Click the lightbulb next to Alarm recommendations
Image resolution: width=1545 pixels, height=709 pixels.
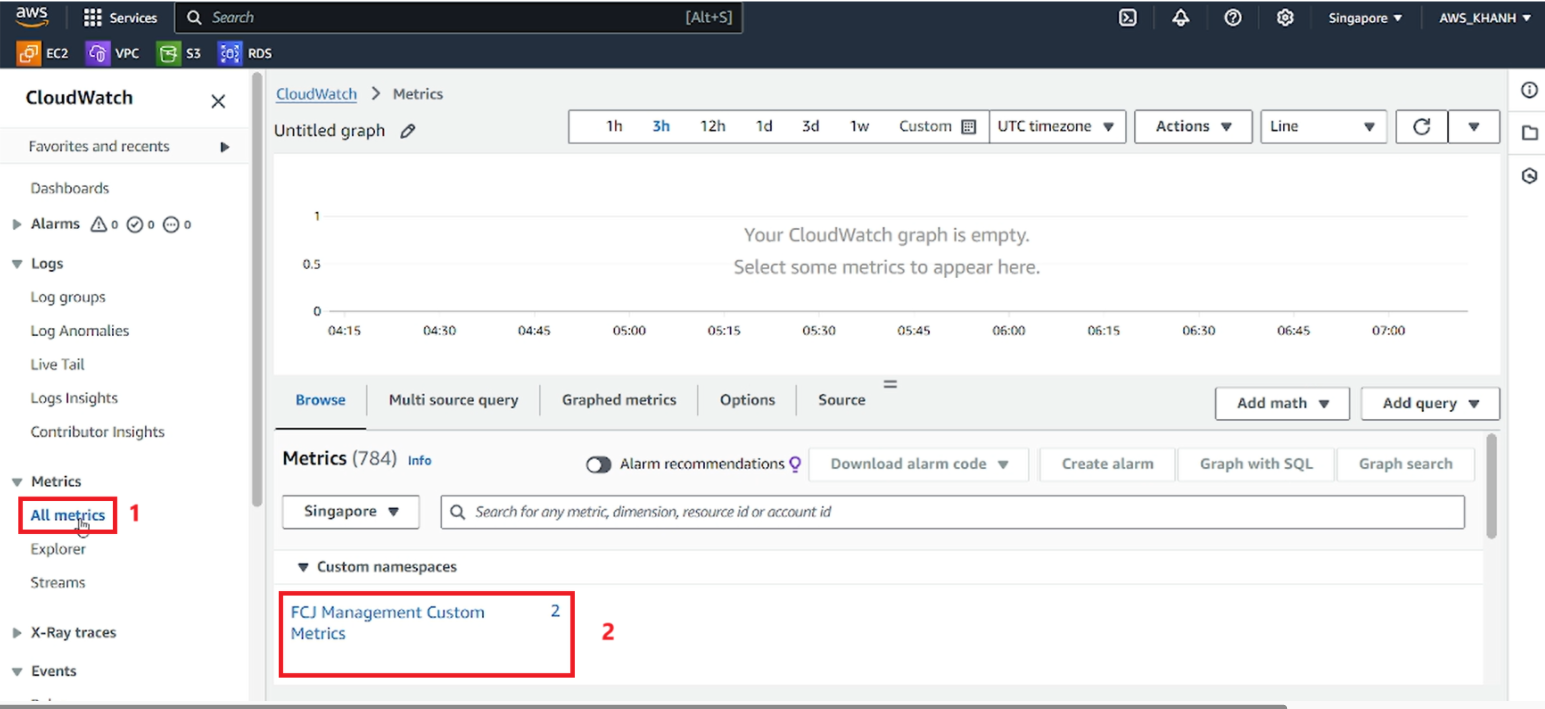796,464
